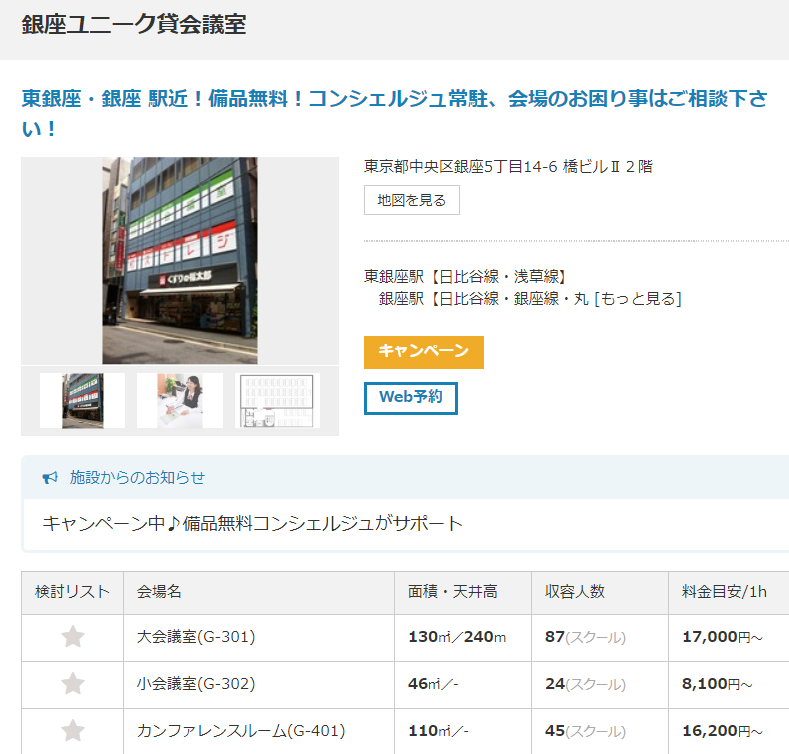Star the 大会議室(G-301) row
Screen dimensions: 789x754
(x=72, y=637)
